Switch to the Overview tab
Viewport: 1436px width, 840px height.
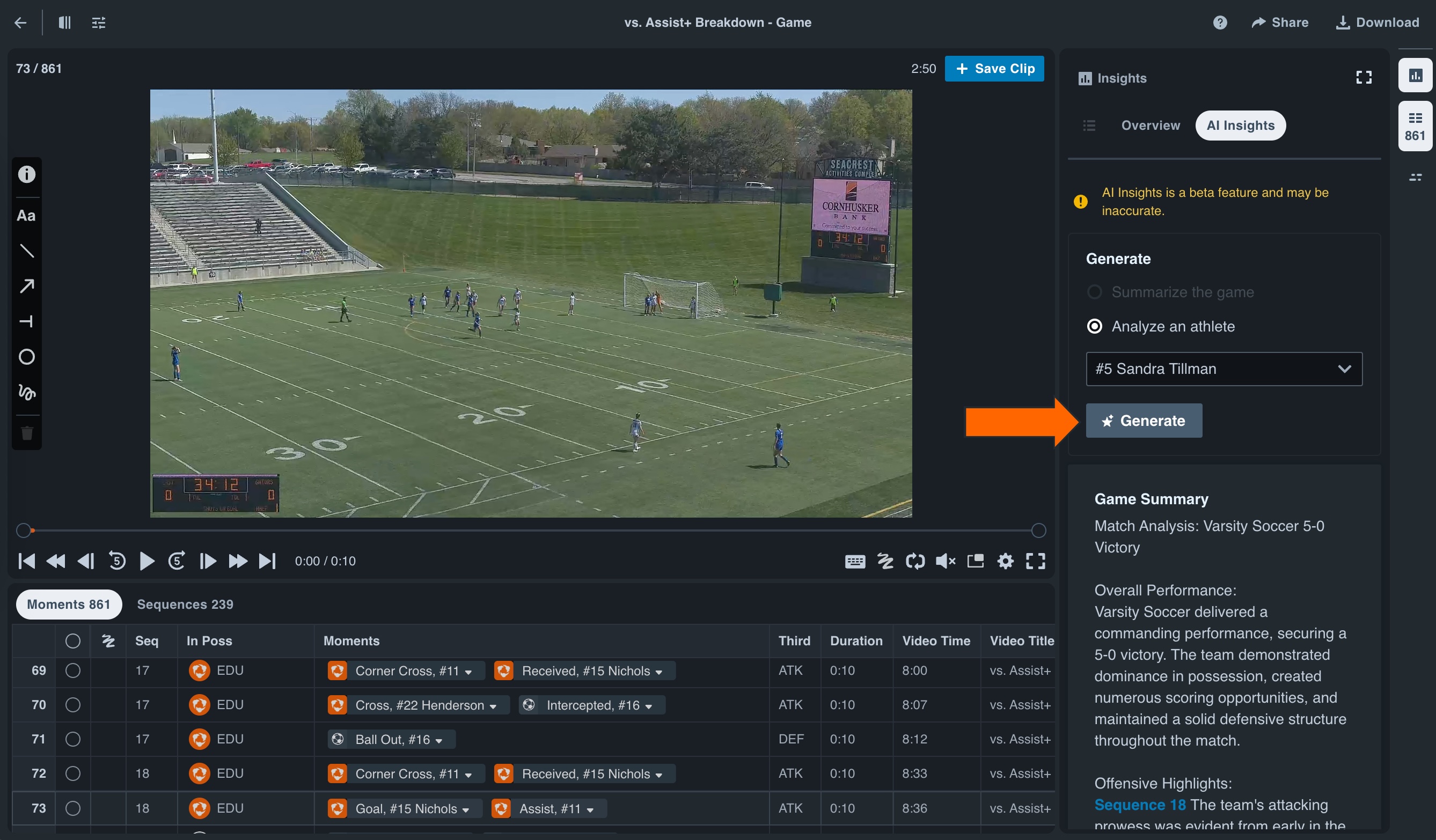click(x=1151, y=126)
